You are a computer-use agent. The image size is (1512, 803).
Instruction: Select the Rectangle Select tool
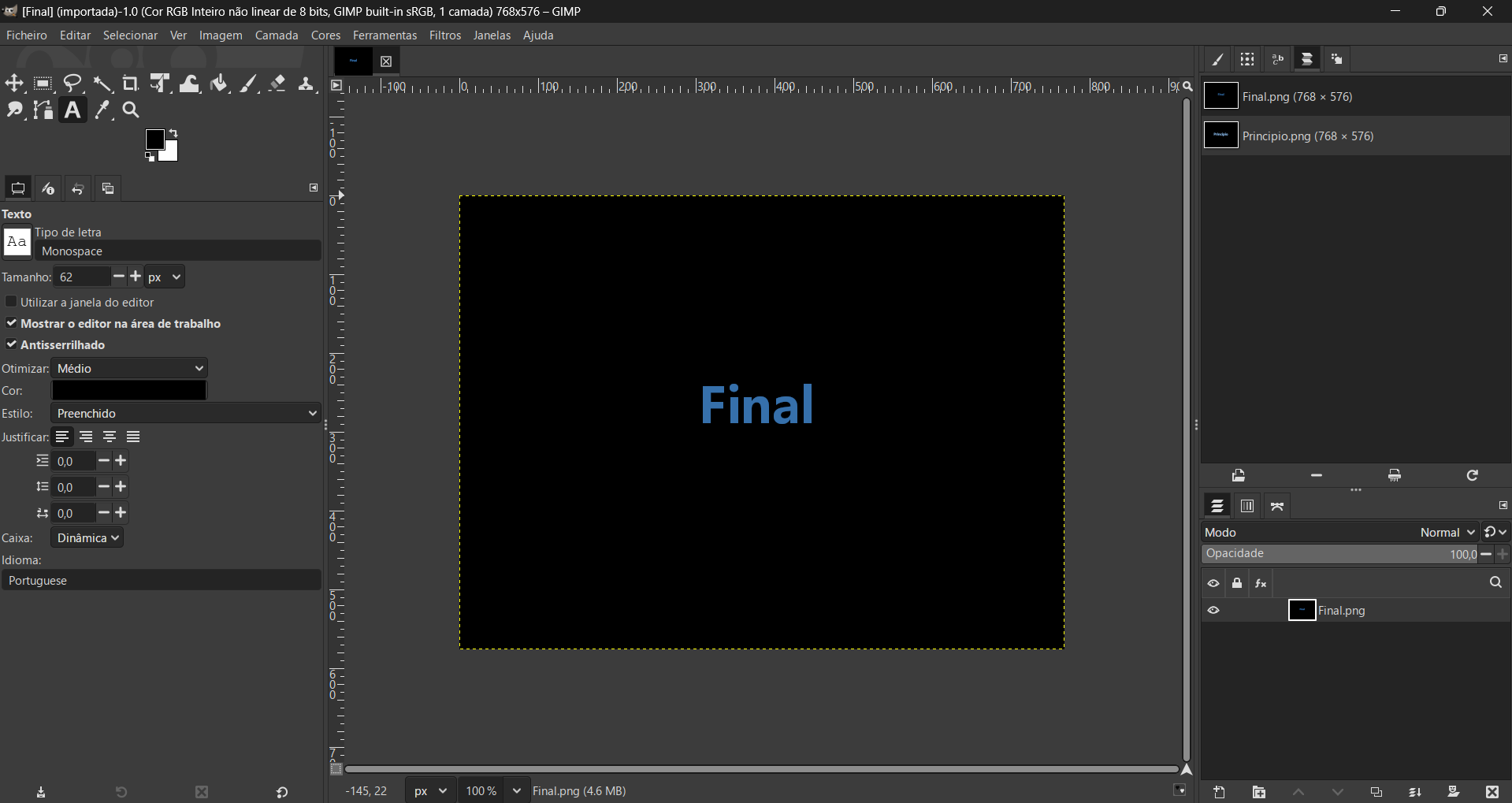click(x=43, y=84)
